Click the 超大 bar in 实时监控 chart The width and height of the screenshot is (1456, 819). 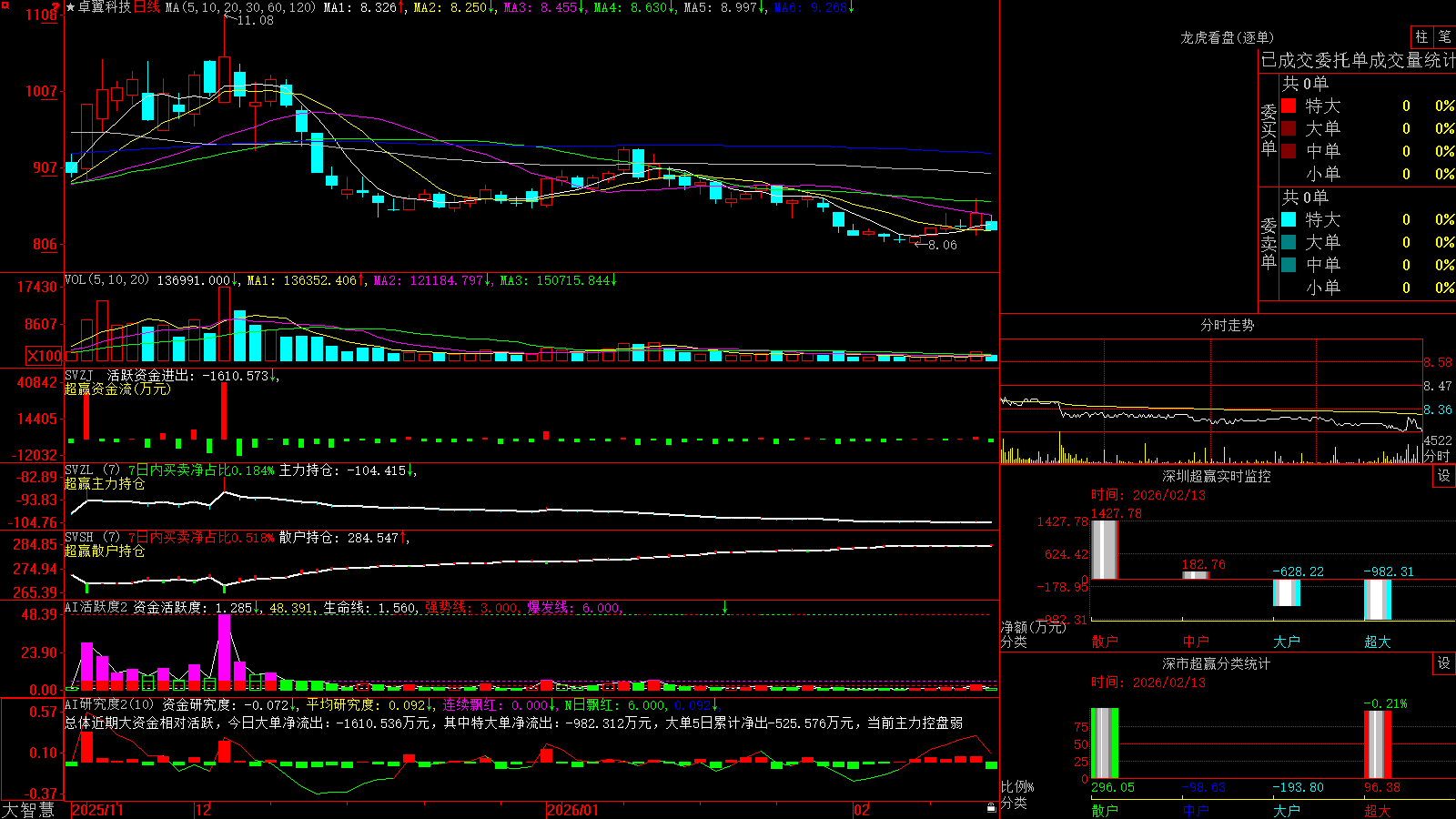point(1377,599)
